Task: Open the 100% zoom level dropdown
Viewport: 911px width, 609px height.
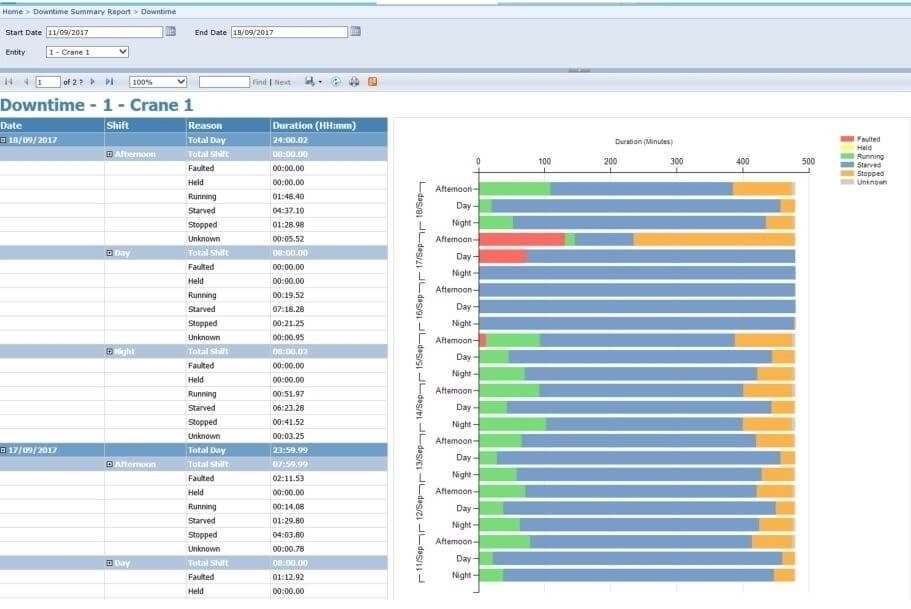Action: pyautogui.click(x=158, y=82)
